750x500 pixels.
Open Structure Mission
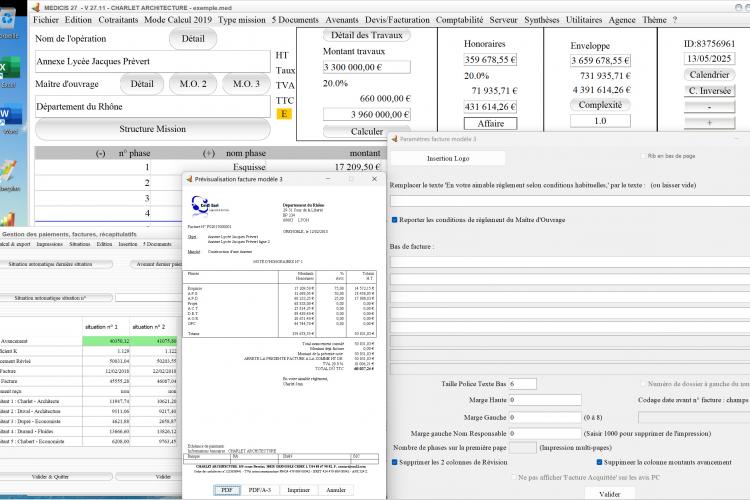pyautogui.click(x=153, y=129)
